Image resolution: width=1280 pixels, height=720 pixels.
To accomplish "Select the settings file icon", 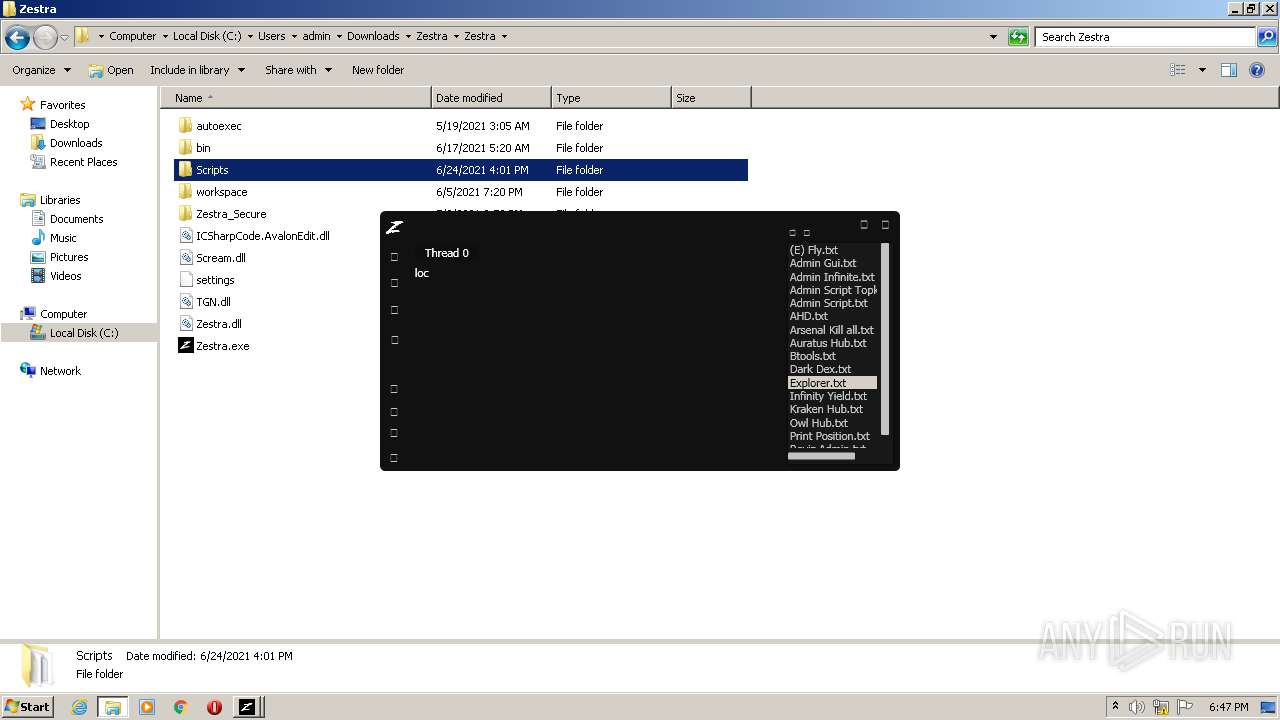I will click(x=185, y=280).
